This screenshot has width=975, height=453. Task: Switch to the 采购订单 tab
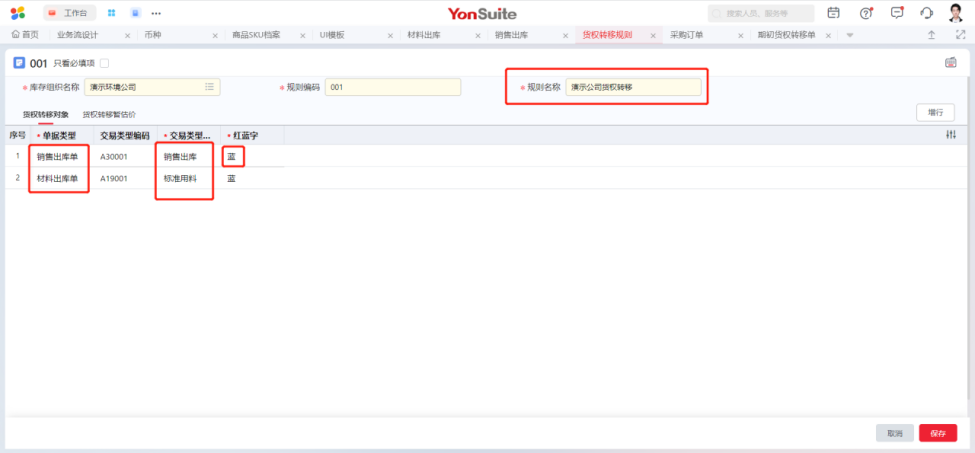pyautogui.click(x=687, y=34)
